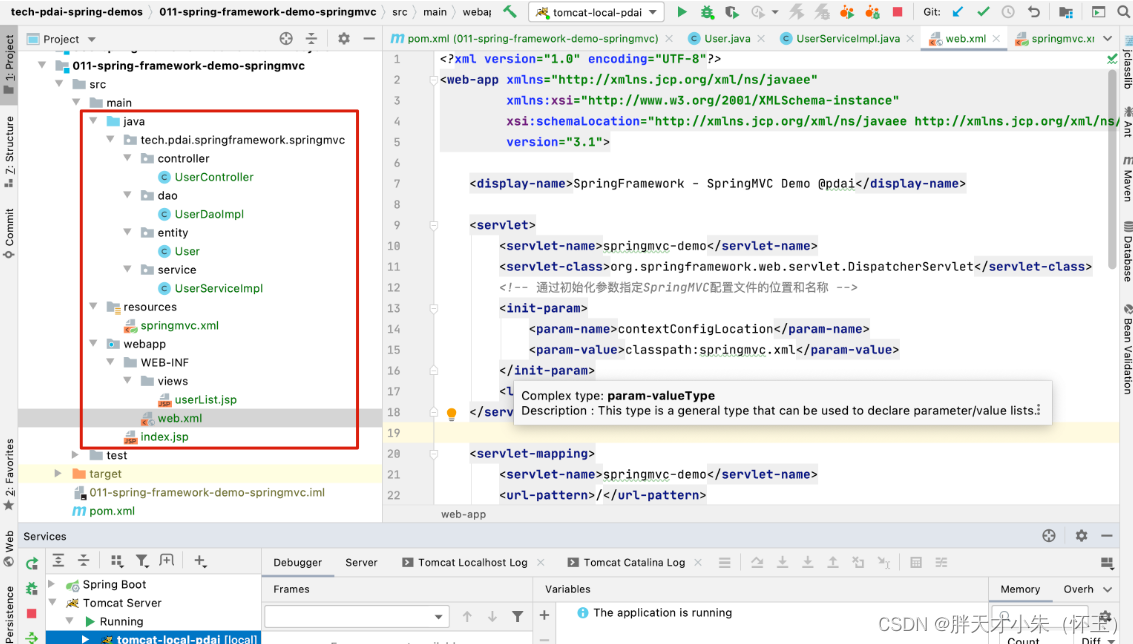Toggle the Commit tool window
Image resolution: width=1133 pixels, height=644 pixels.
point(9,232)
